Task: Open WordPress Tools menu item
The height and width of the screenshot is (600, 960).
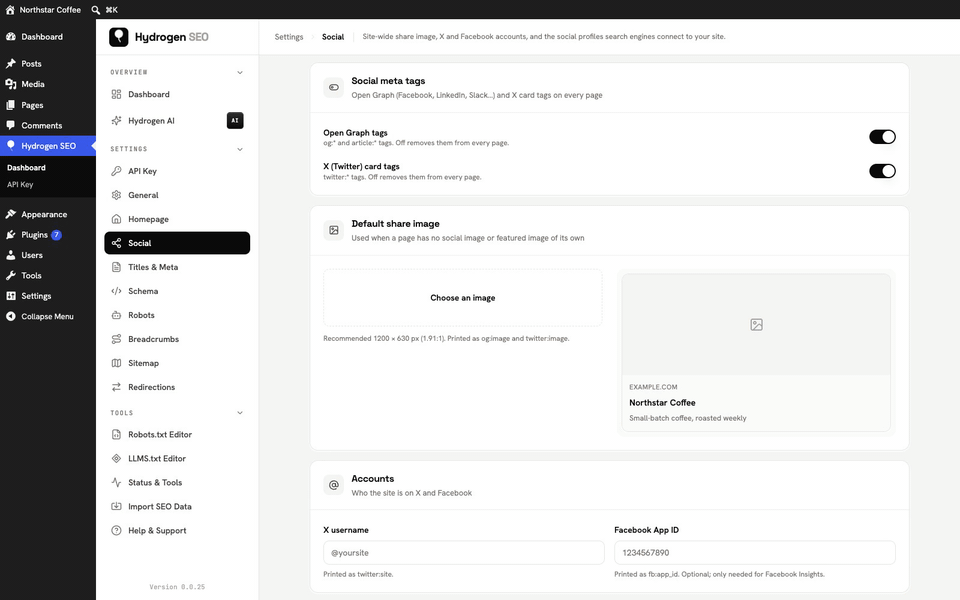Action: click(48, 276)
